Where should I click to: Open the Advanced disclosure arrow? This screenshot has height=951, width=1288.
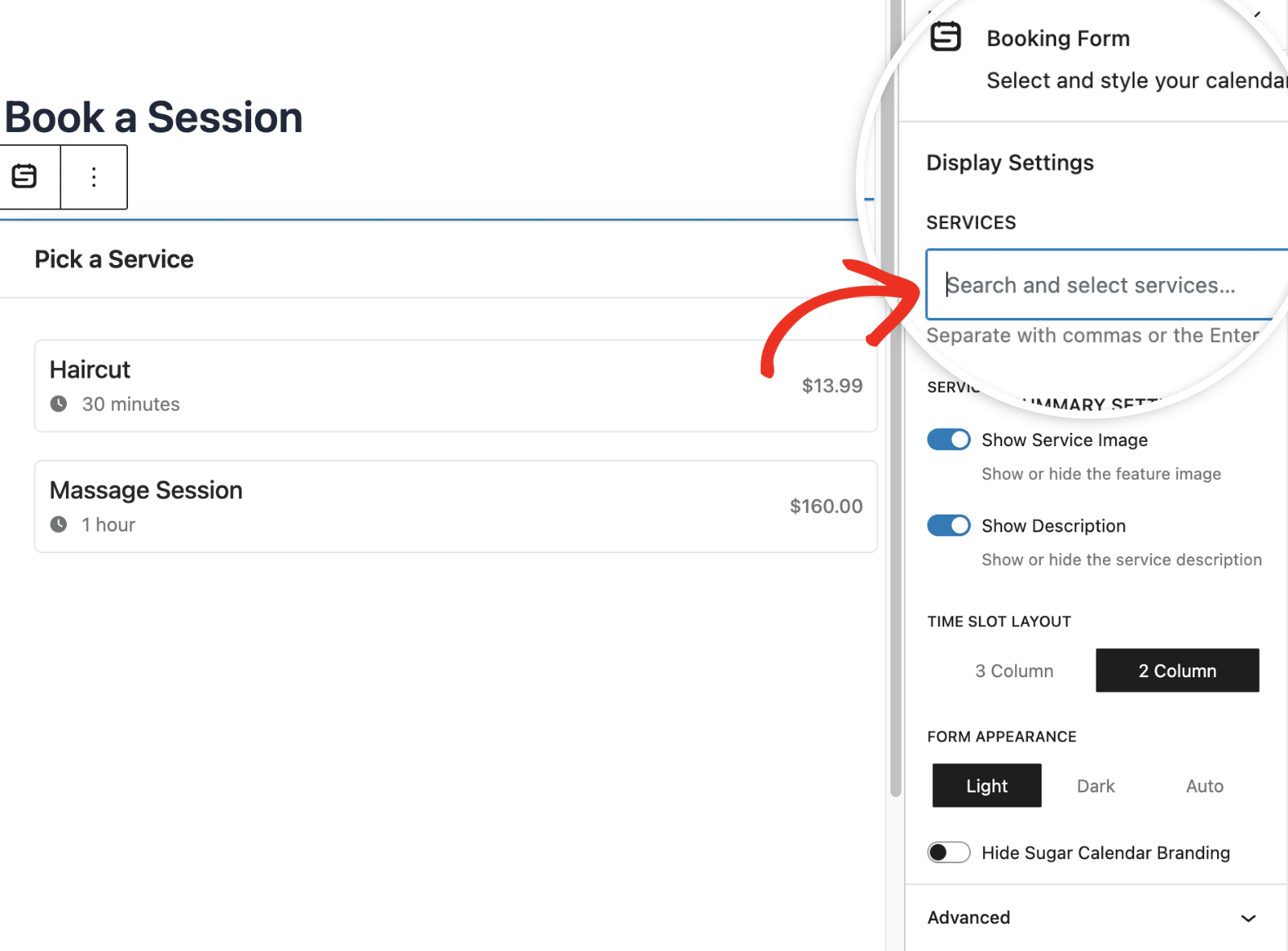(1248, 917)
